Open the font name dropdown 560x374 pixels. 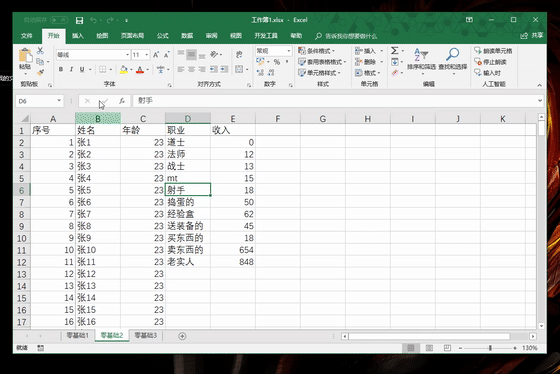[127, 55]
